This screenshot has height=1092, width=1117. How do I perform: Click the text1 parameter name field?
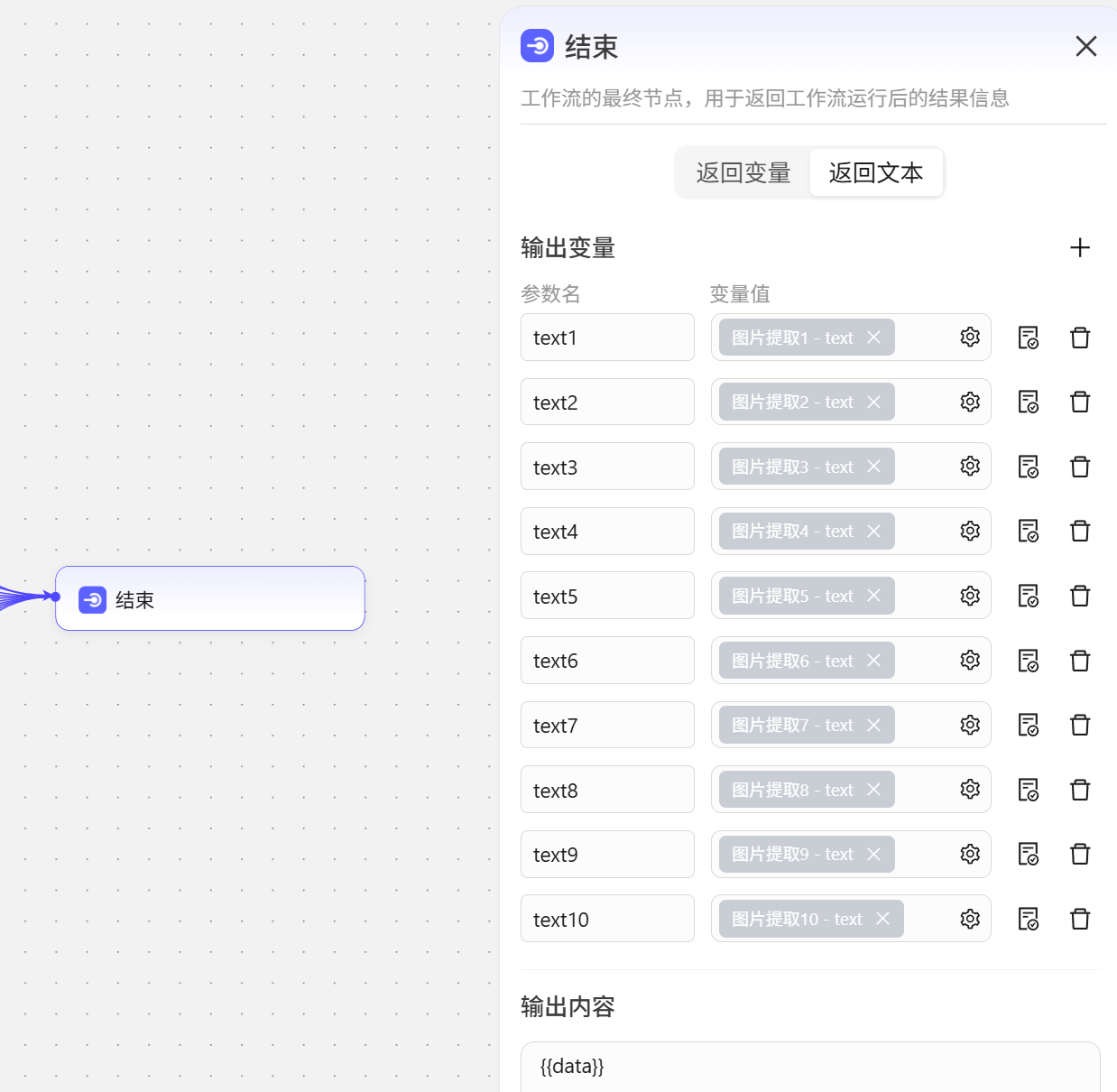click(606, 337)
